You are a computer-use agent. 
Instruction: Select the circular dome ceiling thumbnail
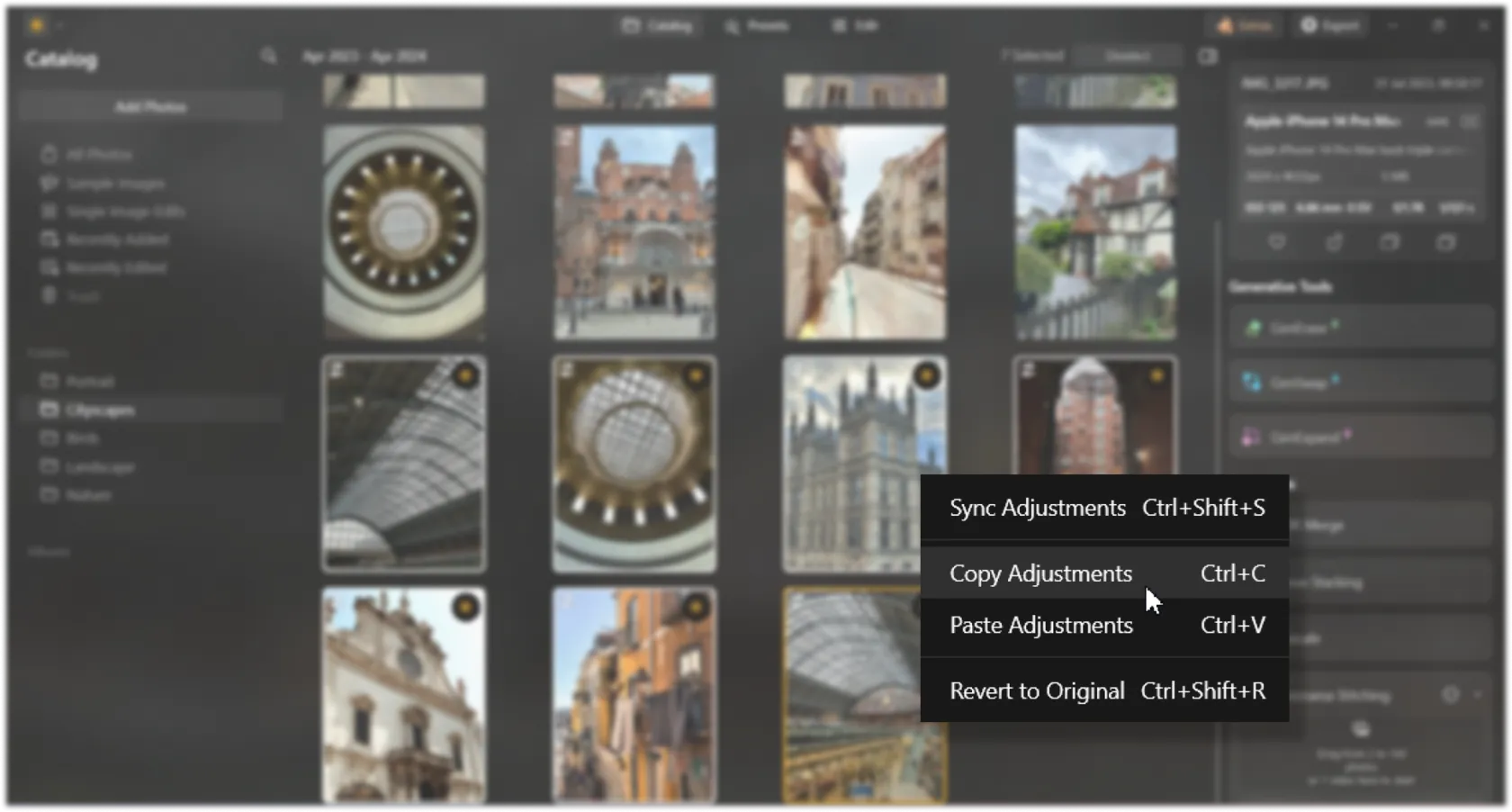(404, 231)
